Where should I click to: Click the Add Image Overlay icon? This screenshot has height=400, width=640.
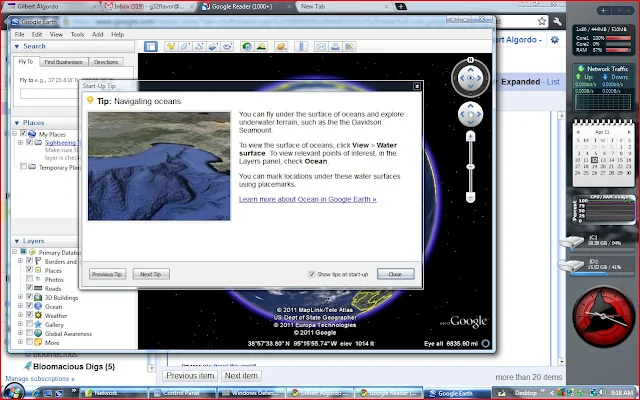pos(213,47)
